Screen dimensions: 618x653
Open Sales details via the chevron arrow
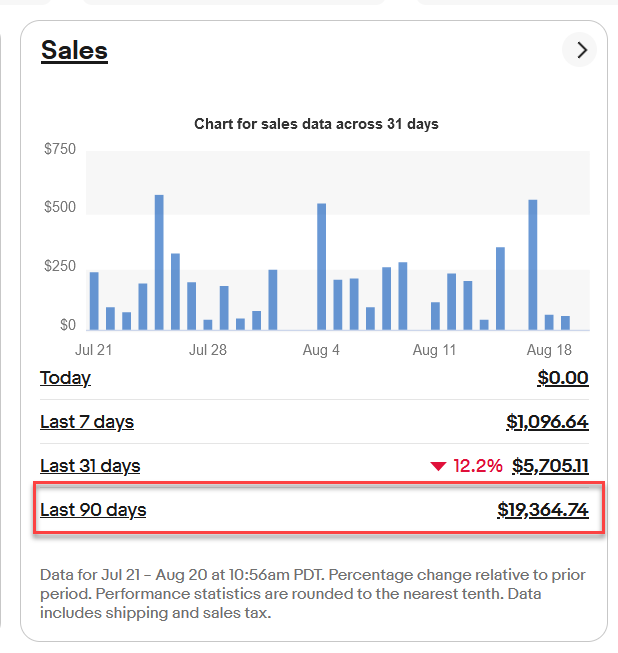point(580,49)
